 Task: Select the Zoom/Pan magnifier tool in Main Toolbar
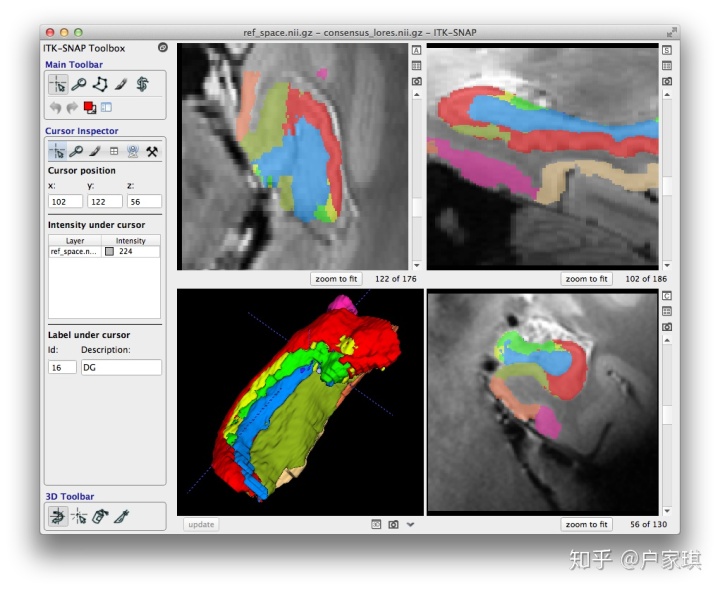pyautogui.click(x=79, y=84)
